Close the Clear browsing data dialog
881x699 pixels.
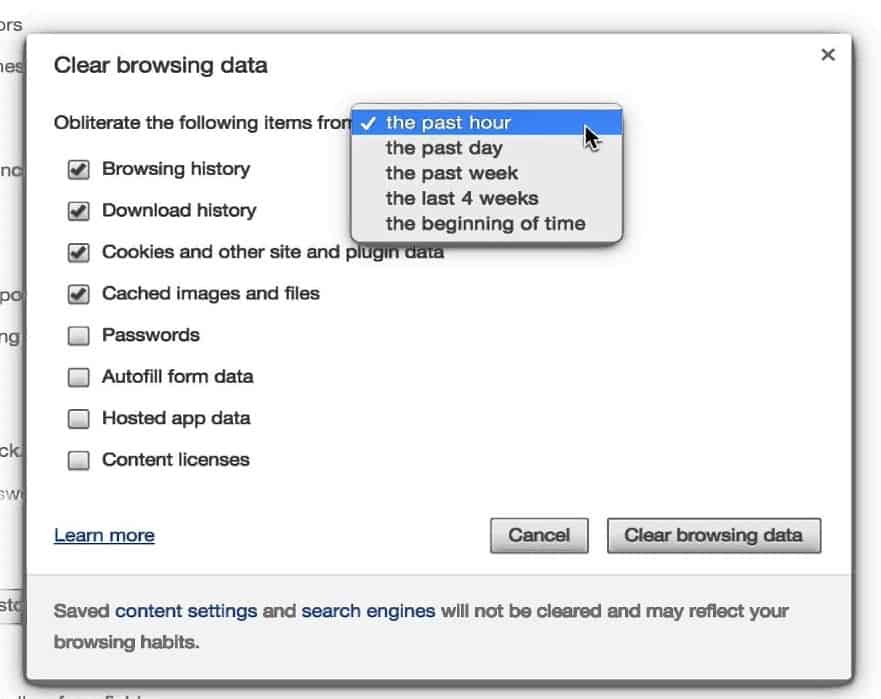point(827,55)
